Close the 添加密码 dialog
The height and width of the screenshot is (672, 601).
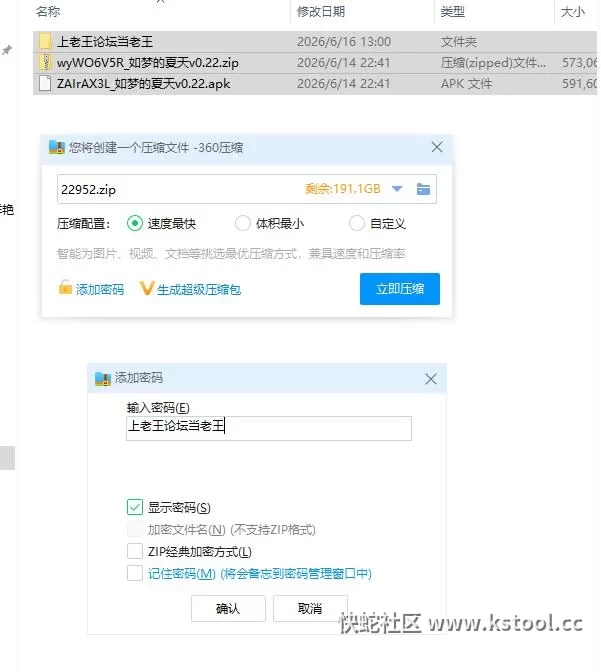coord(431,379)
